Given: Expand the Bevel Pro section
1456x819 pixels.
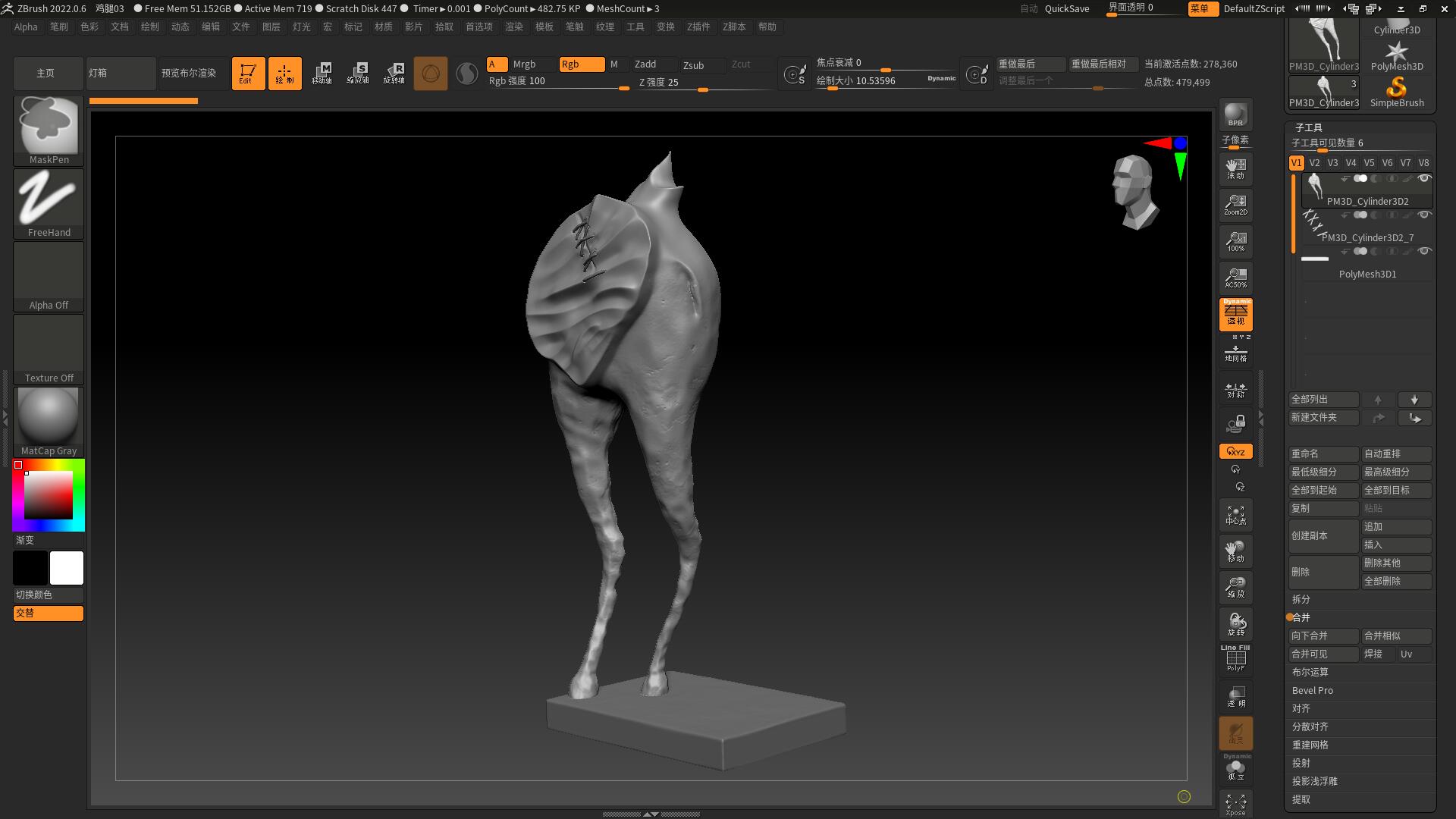Looking at the screenshot, I should (x=1313, y=690).
